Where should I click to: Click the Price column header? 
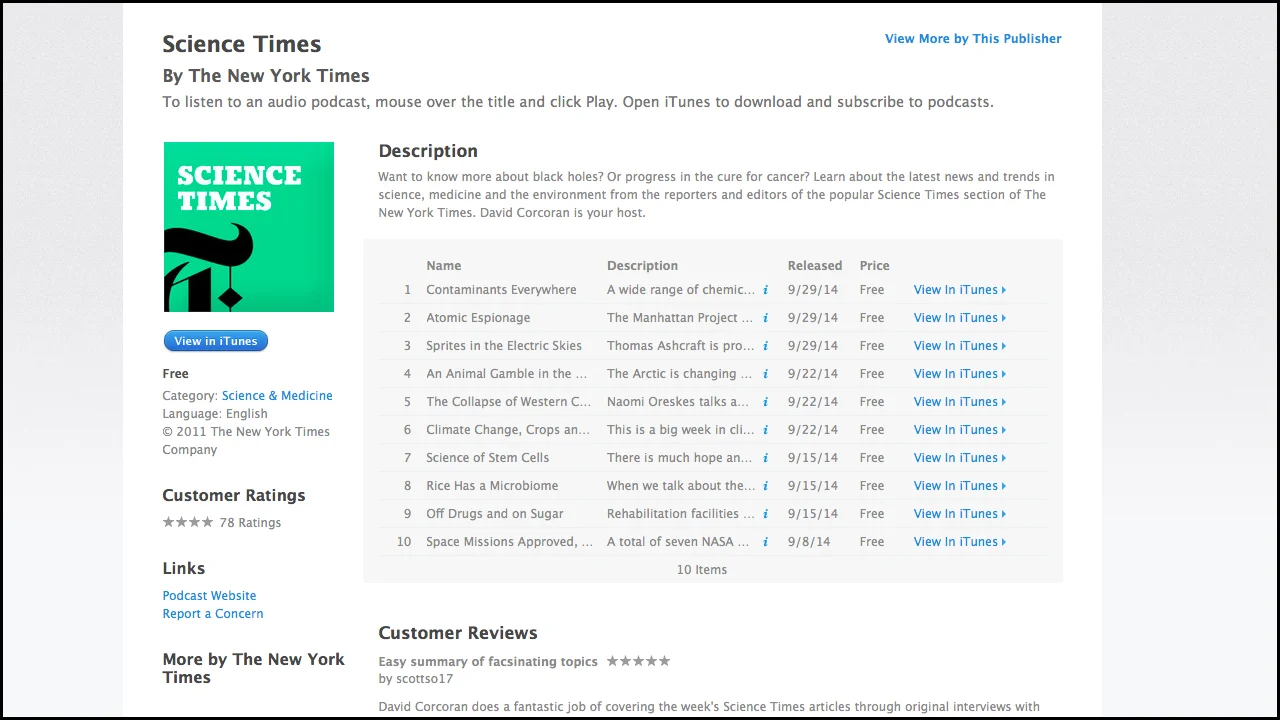pyautogui.click(x=875, y=266)
